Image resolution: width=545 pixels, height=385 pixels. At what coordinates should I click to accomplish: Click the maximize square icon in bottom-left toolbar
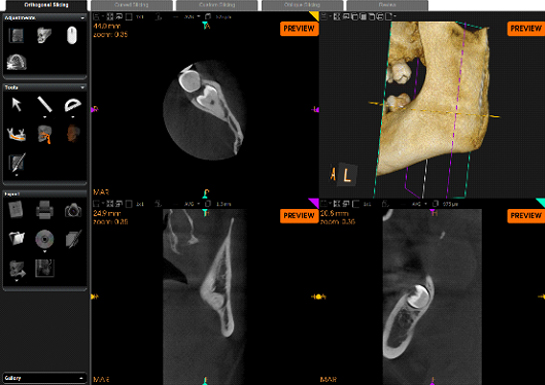pyautogui.click(x=129, y=204)
